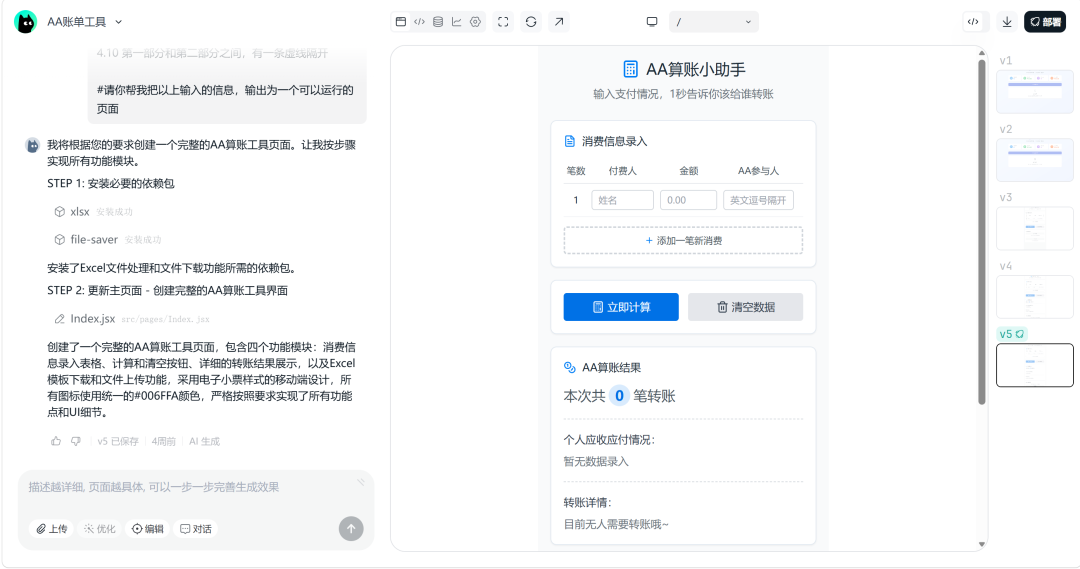Open the page route "/" dropdown
Screen dimensions: 1080x569
pyautogui.click(x=713, y=22)
